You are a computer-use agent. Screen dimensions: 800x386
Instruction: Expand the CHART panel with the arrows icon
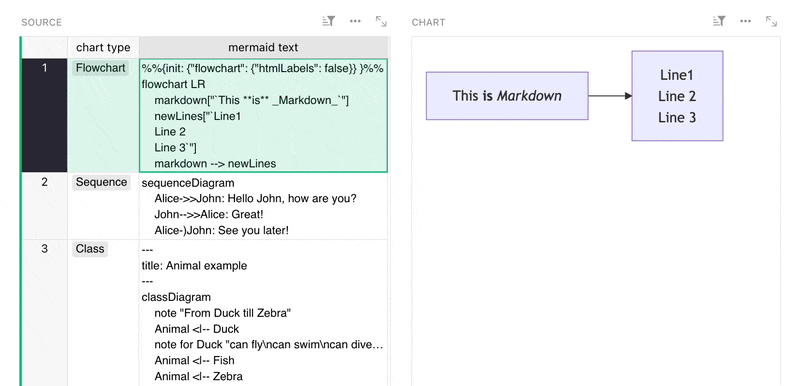(771, 21)
